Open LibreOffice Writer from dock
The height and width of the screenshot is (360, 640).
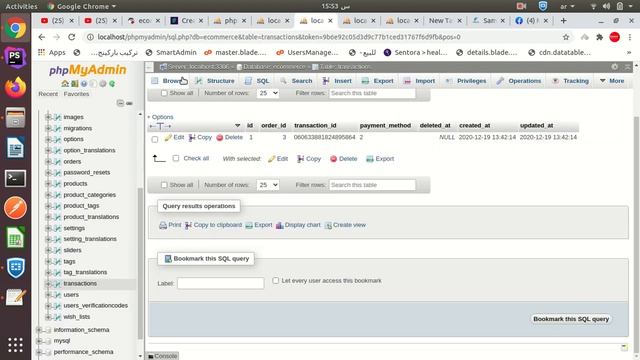click(16, 148)
